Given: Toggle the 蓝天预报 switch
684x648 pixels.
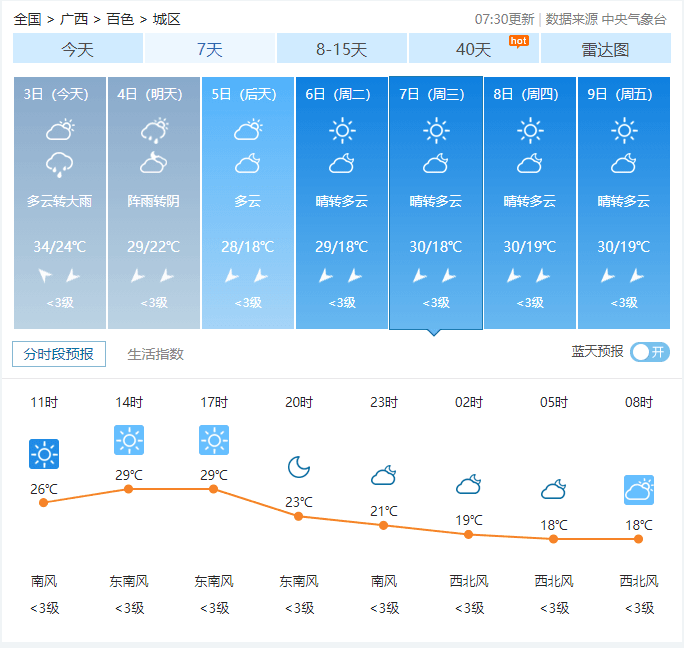Looking at the screenshot, I should [650, 352].
